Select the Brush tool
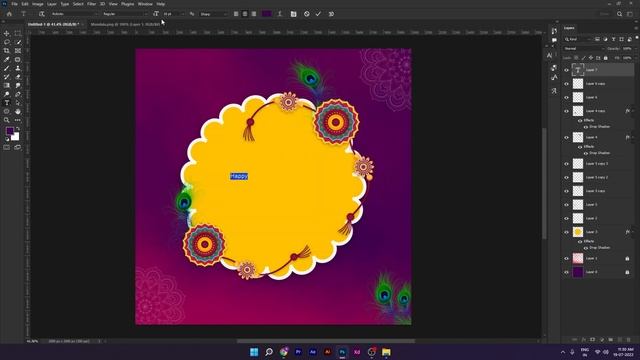The image size is (640, 360). (x=7, y=68)
